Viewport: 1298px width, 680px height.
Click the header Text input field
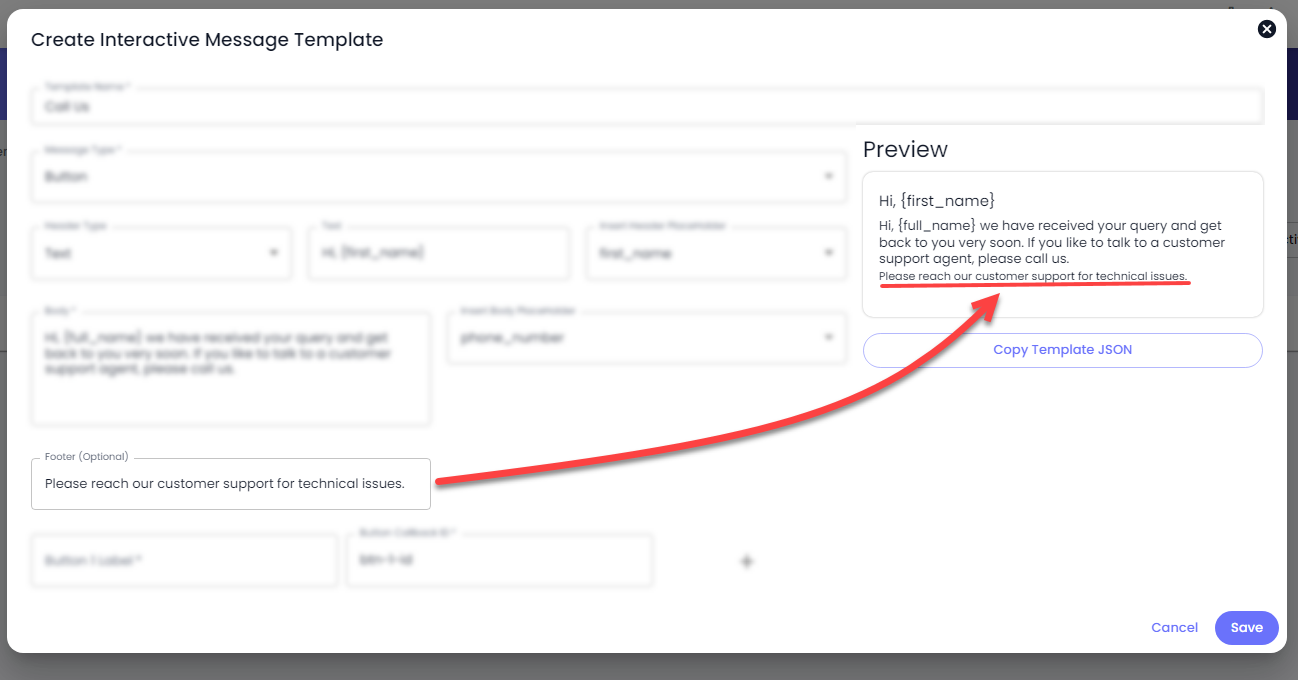[x=438, y=254]
